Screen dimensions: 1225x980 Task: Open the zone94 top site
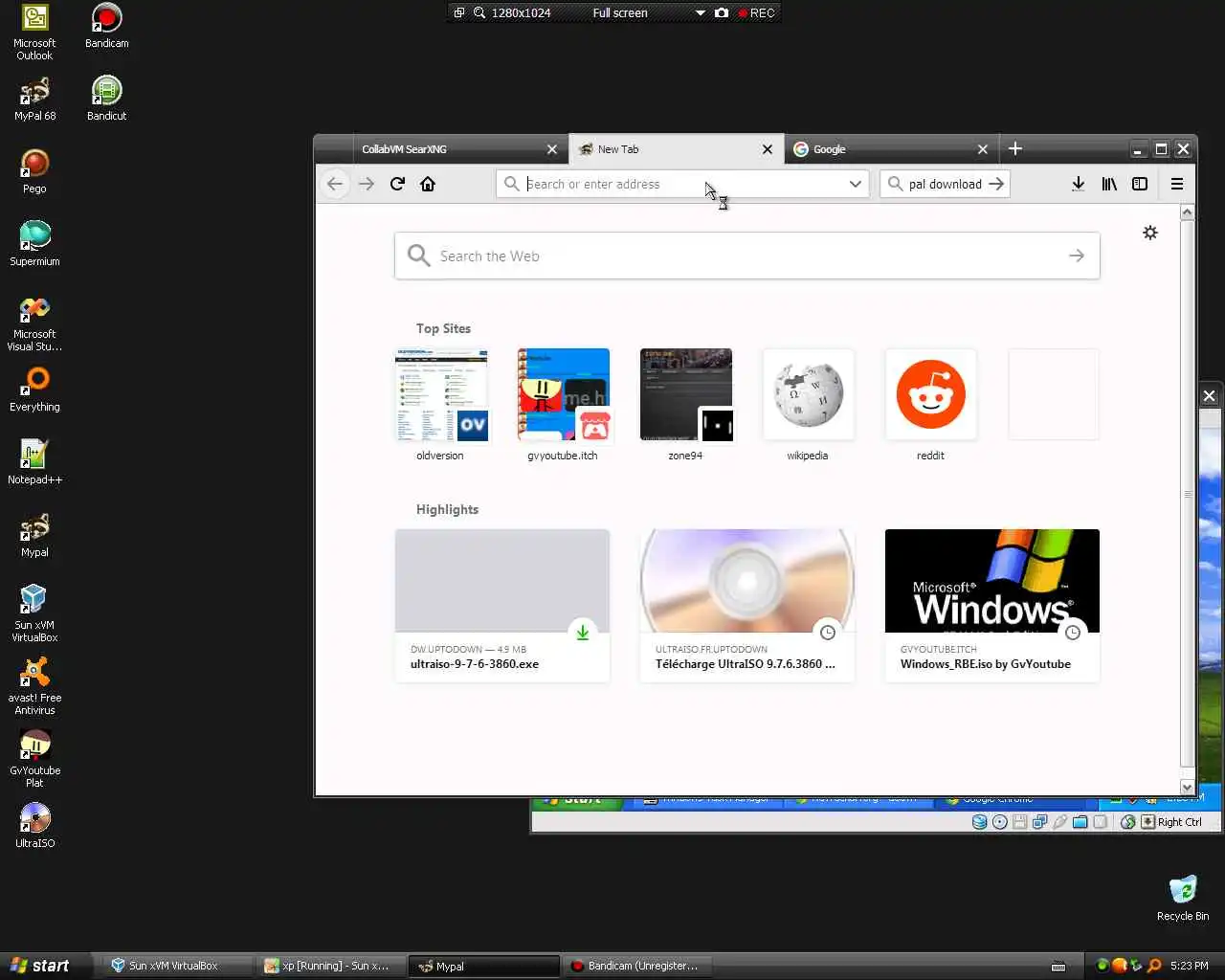click(685, 405)
